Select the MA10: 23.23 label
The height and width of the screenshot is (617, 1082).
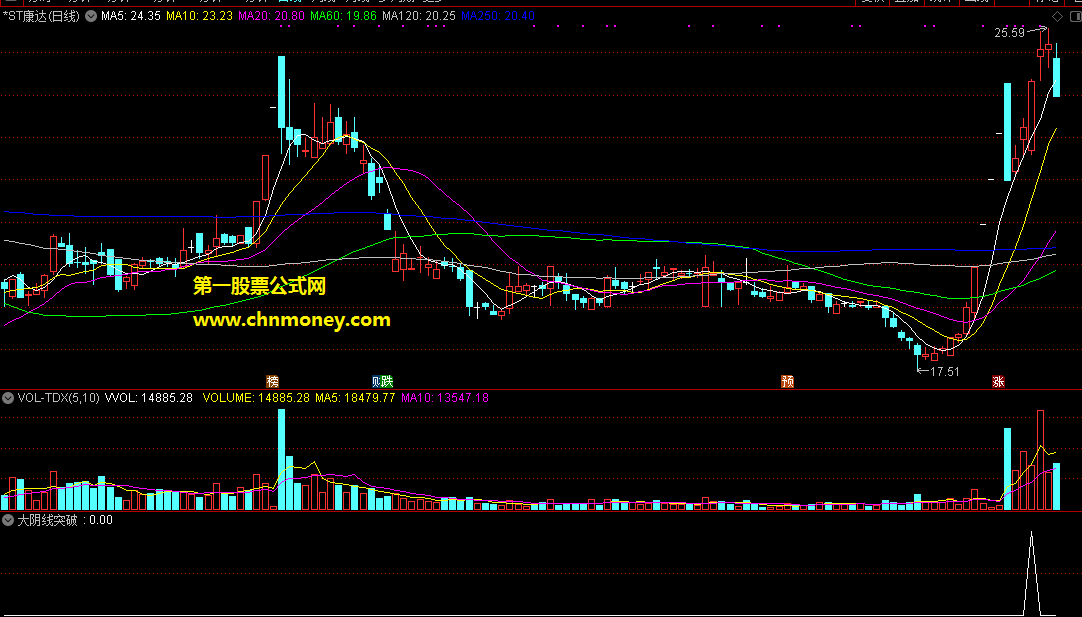tap(199, 16)
